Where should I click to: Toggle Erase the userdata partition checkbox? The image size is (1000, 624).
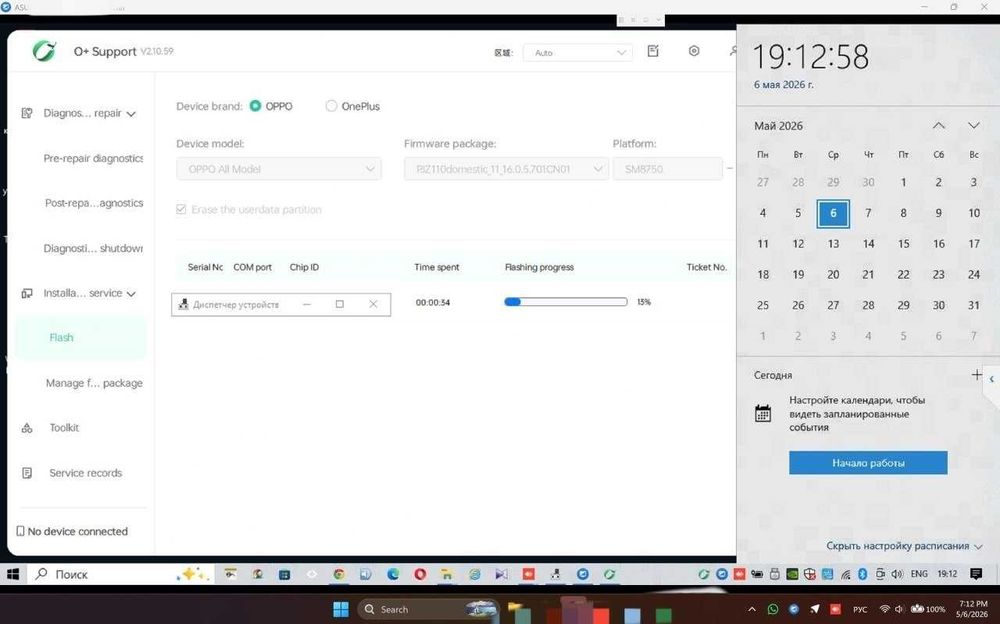tap(181, 209)
